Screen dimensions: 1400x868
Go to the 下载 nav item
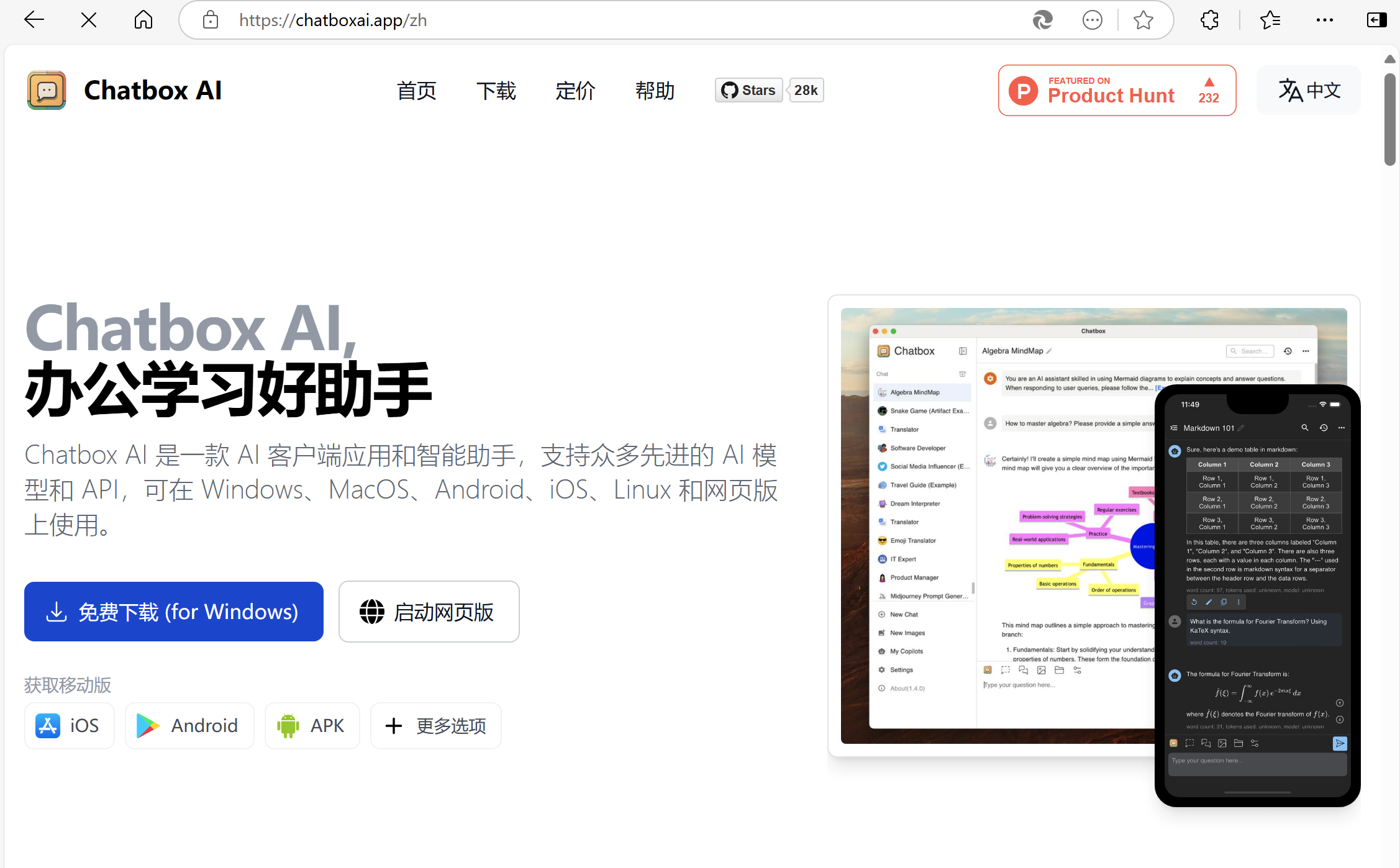496,91
